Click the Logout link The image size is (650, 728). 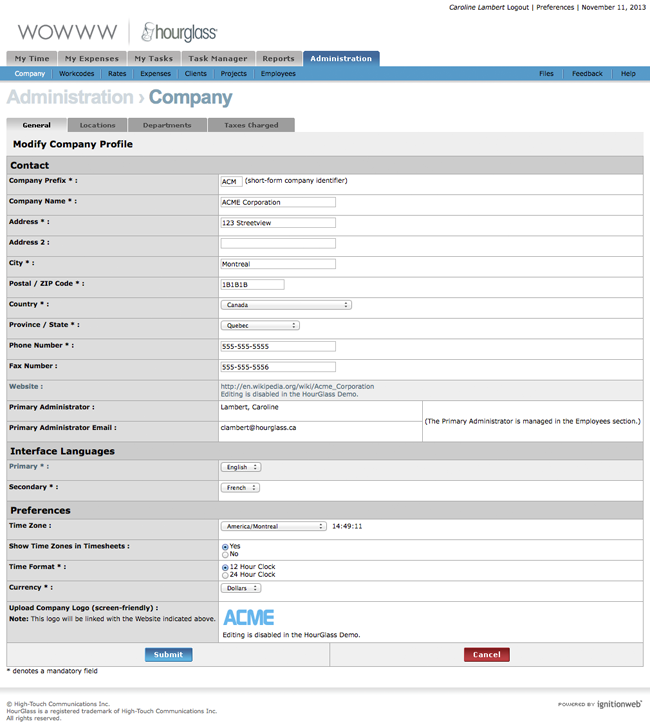click(x=517, y=7)
